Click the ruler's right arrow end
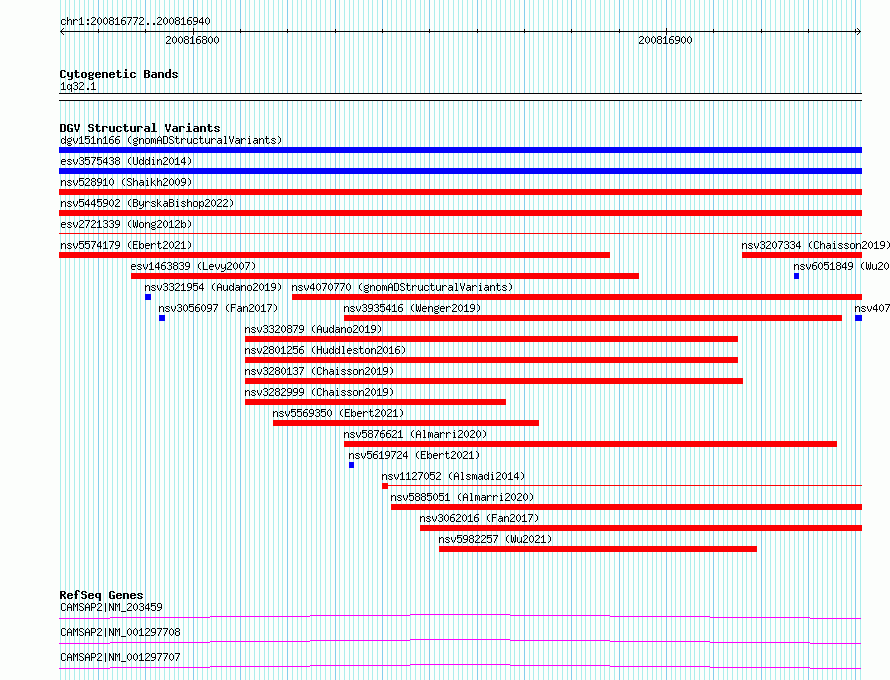This screenshot has height=680, width=890. pos(859,32)
